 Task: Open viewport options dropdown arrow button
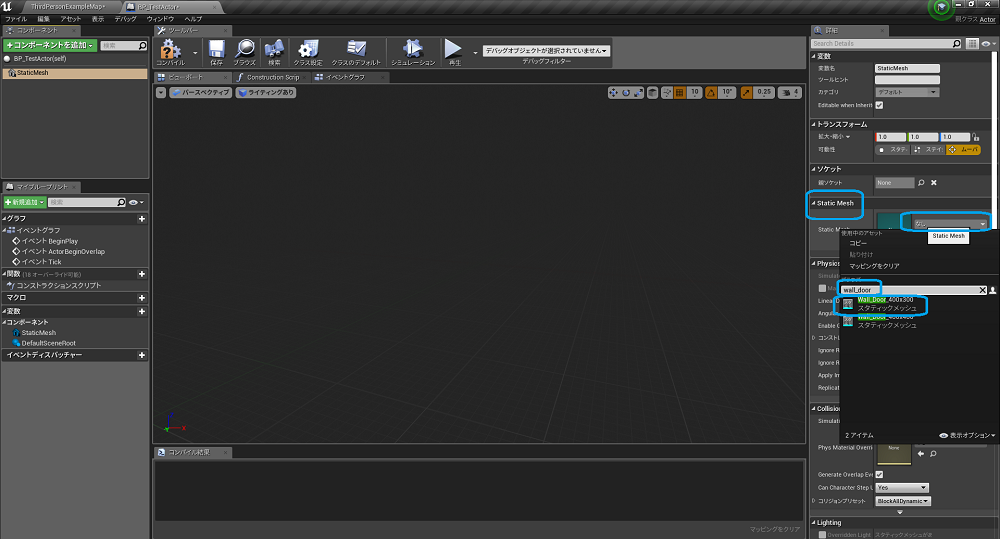(161, 92)
